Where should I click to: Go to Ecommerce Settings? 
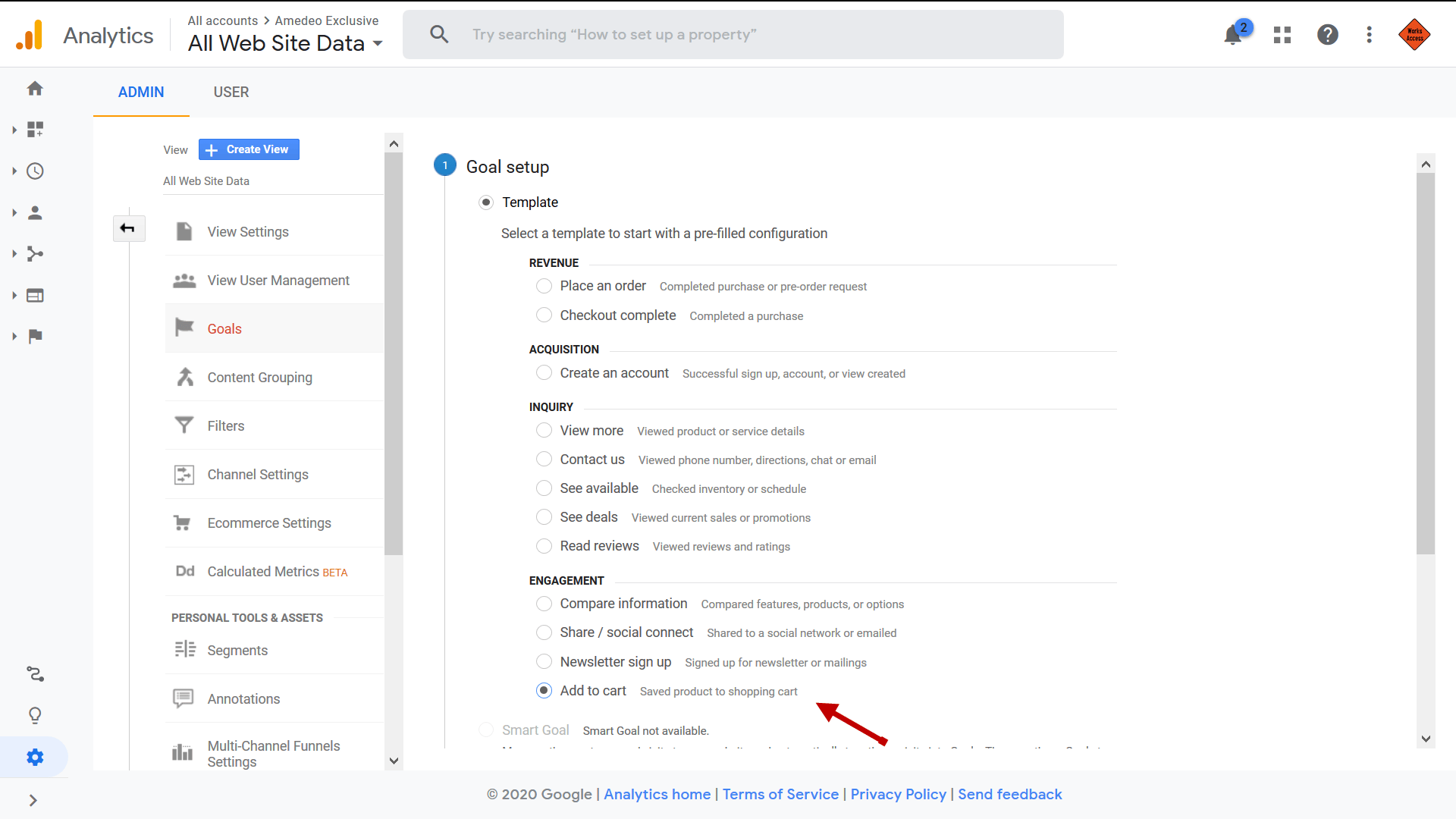269,522
